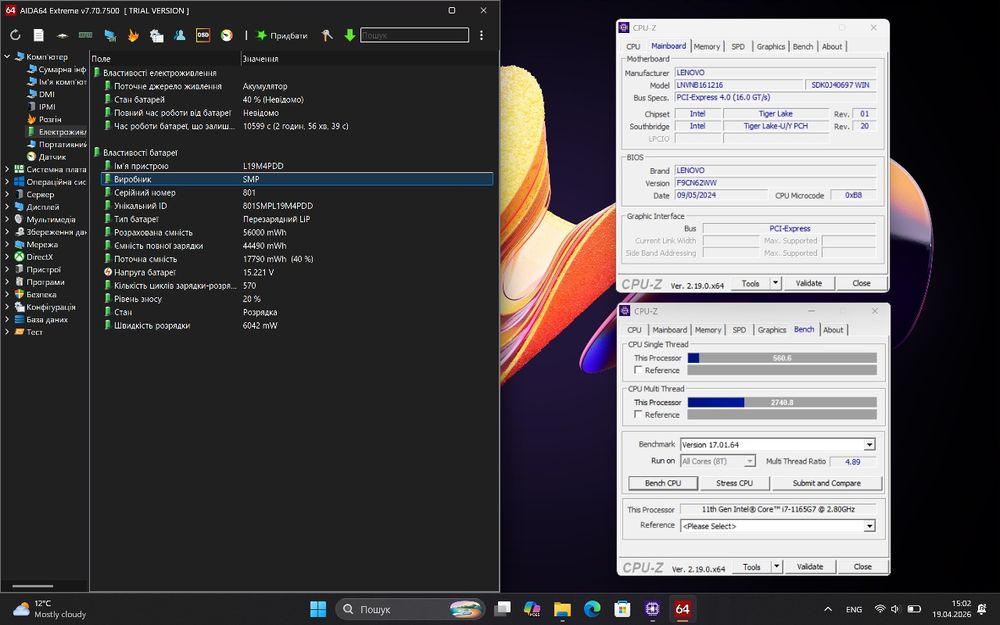The image size is (1000, 625).
Task: Open Task View from the taskbar
Action: click(503, 609)
